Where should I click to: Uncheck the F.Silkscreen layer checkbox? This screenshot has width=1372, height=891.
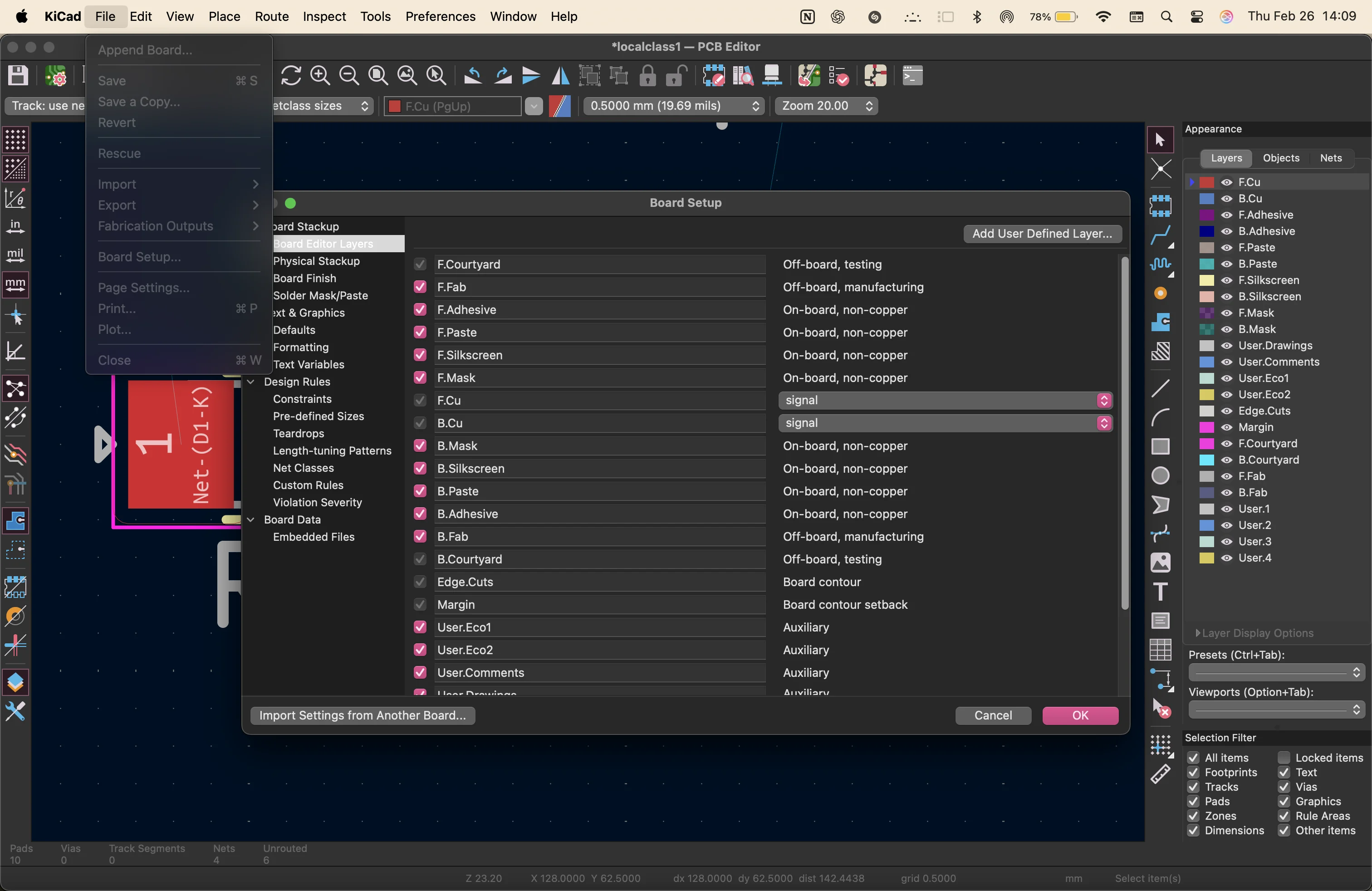tap(420, 355)
